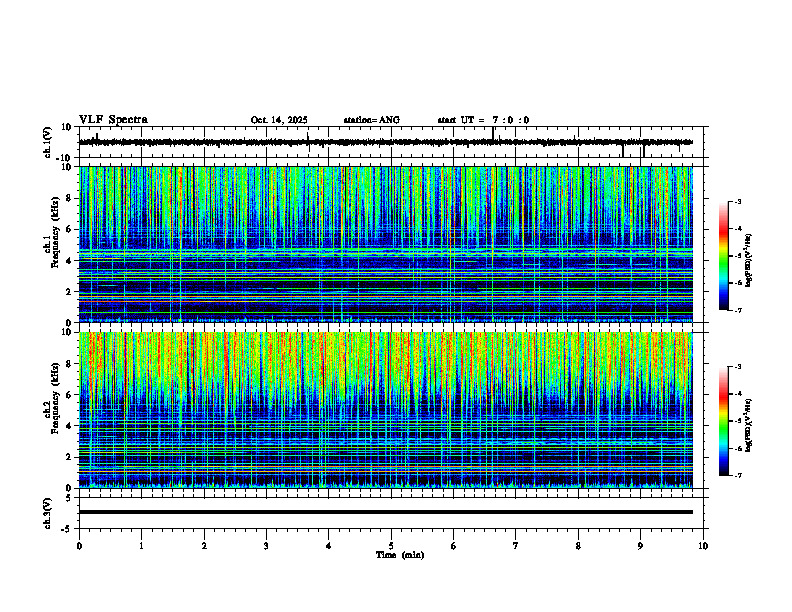Click the lower colorbar "log(PSD)" label
Image resolution: width=792 pixels, height=612 pixels.
pyautogui.click(x=749, y=424)
